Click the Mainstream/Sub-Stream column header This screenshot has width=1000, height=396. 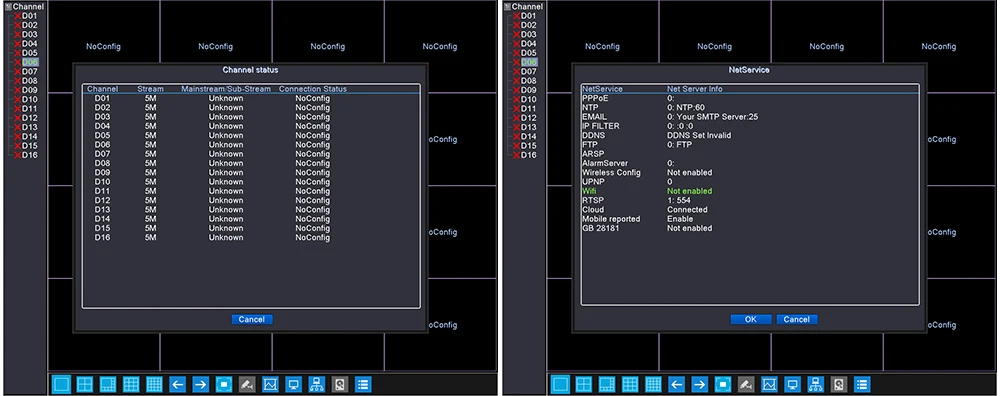226,89
